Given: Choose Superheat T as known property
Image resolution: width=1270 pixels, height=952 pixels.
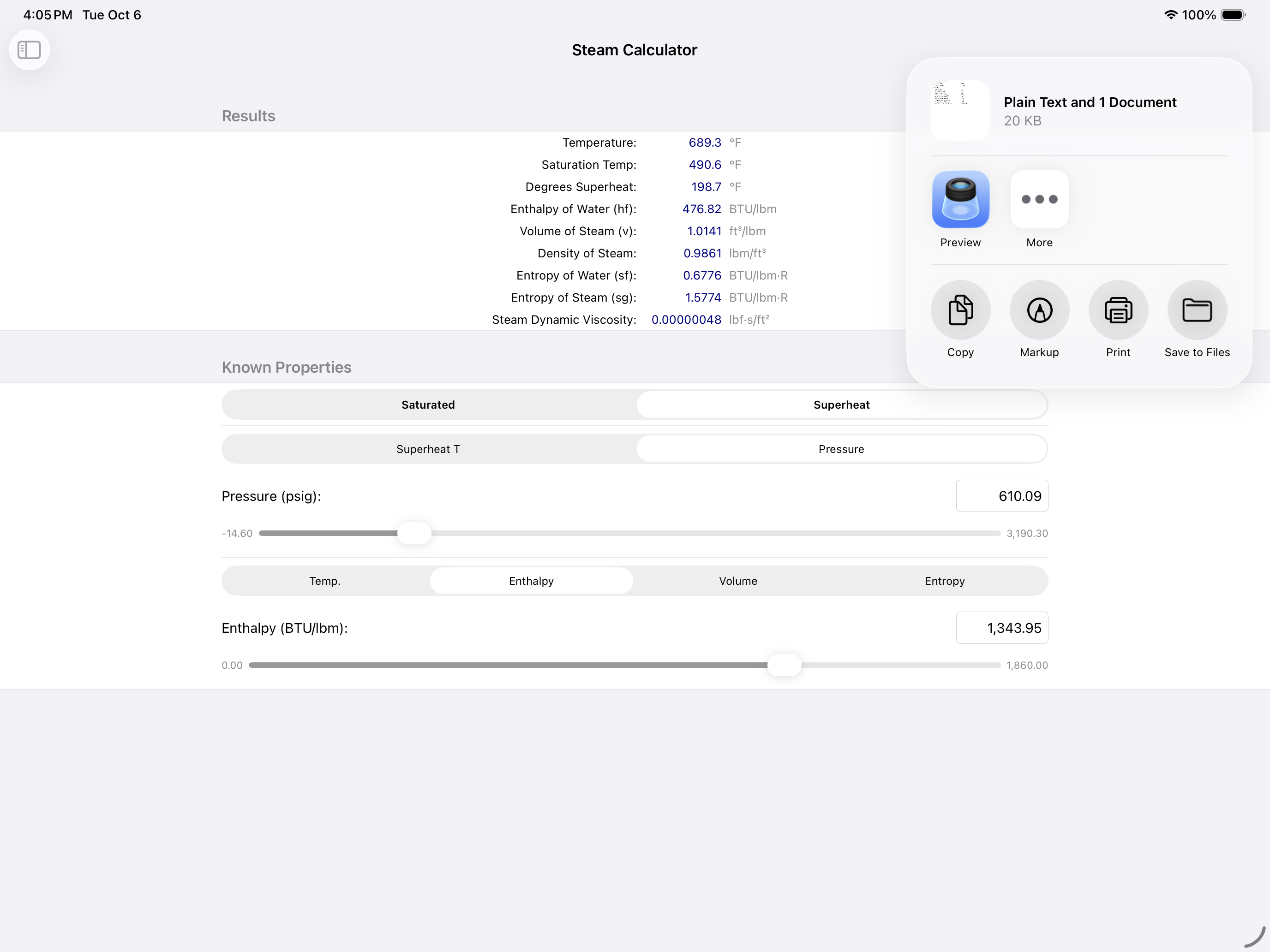Looking at the screenshot, I should point(428,449).
